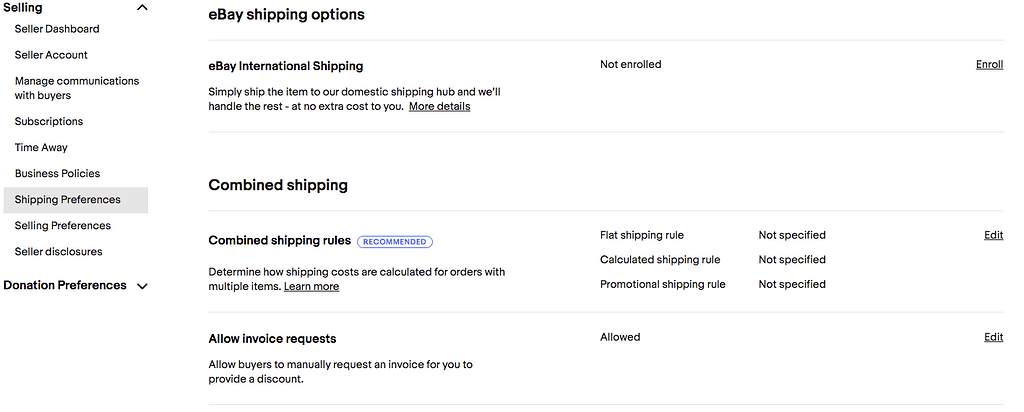Go to Seller disclosures
The width and height of the screenshot is (1024, 412).
[x=58, y=252]
